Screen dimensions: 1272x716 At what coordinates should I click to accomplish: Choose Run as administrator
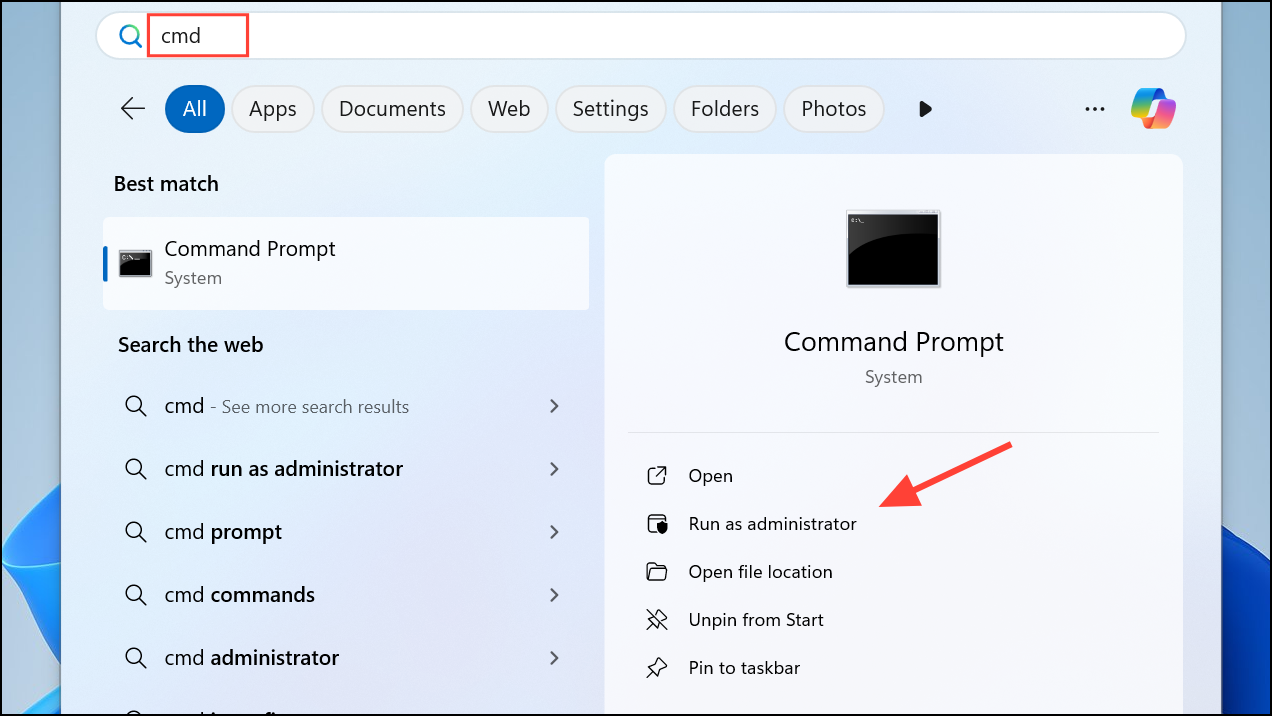772,524
